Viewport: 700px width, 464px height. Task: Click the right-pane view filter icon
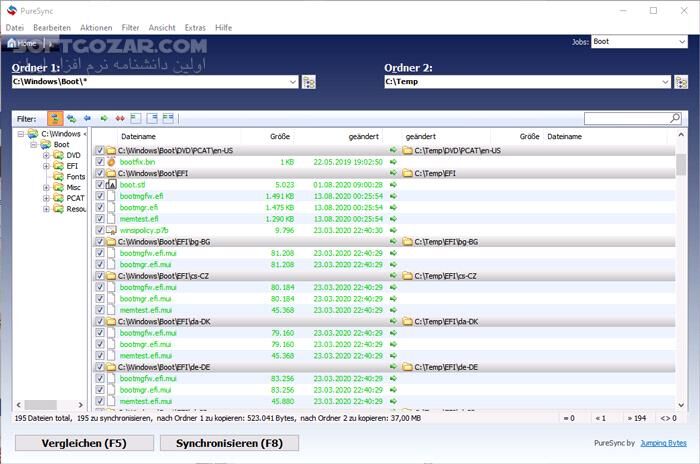pyautogui.click(x=152, y=118)
